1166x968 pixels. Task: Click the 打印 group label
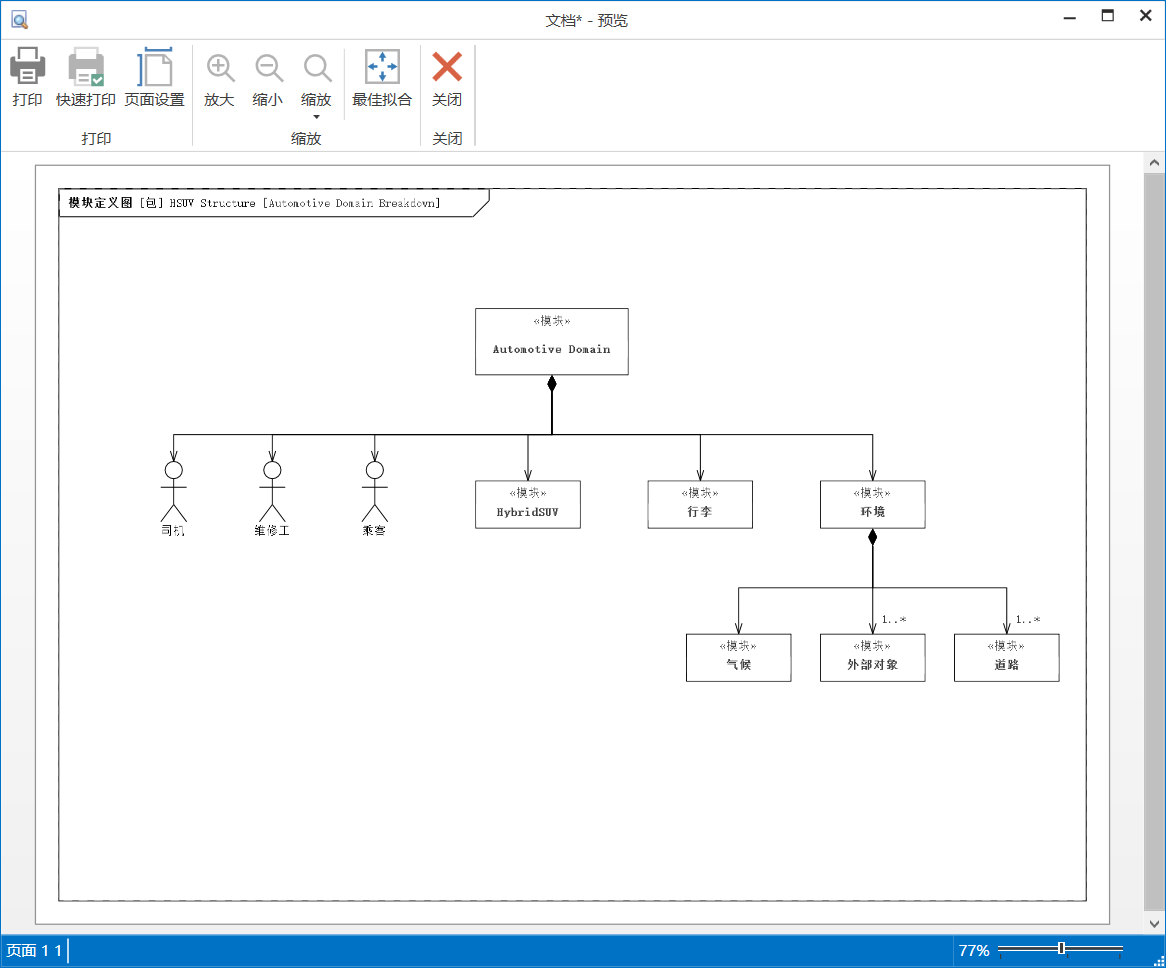pos(96,138)
